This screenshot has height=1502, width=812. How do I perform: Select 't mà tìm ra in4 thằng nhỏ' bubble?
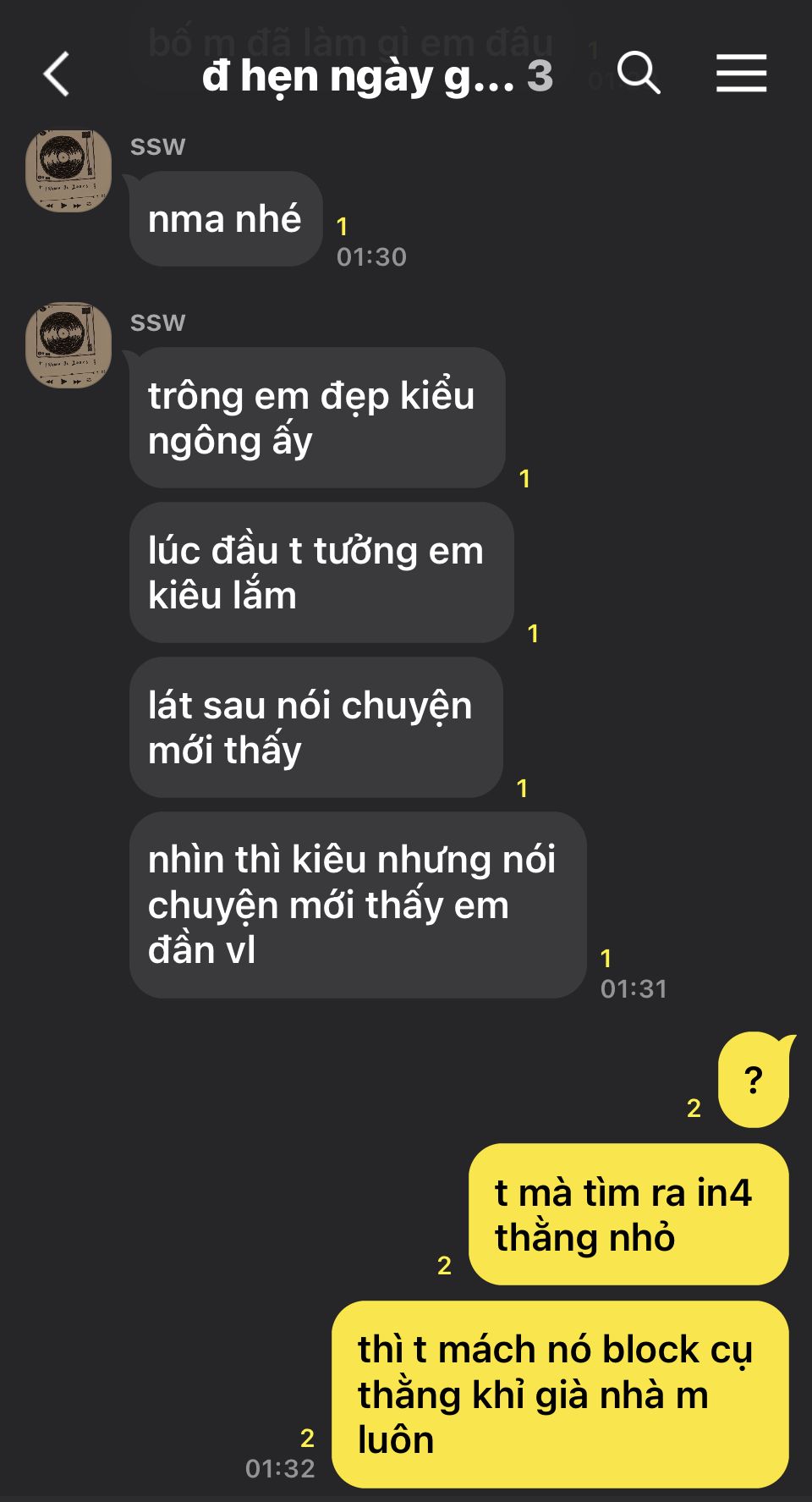click(x=628, y=1214)
